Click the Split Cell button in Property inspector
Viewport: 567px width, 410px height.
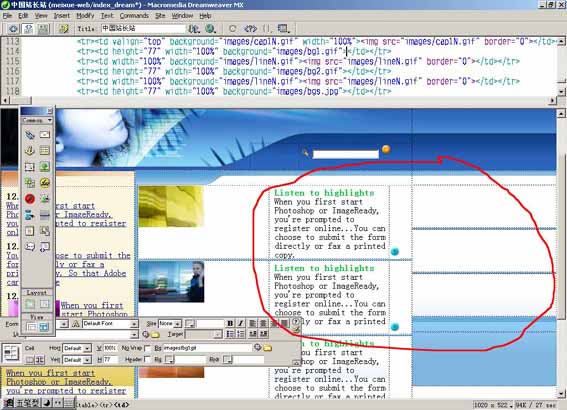pos(40,360)
